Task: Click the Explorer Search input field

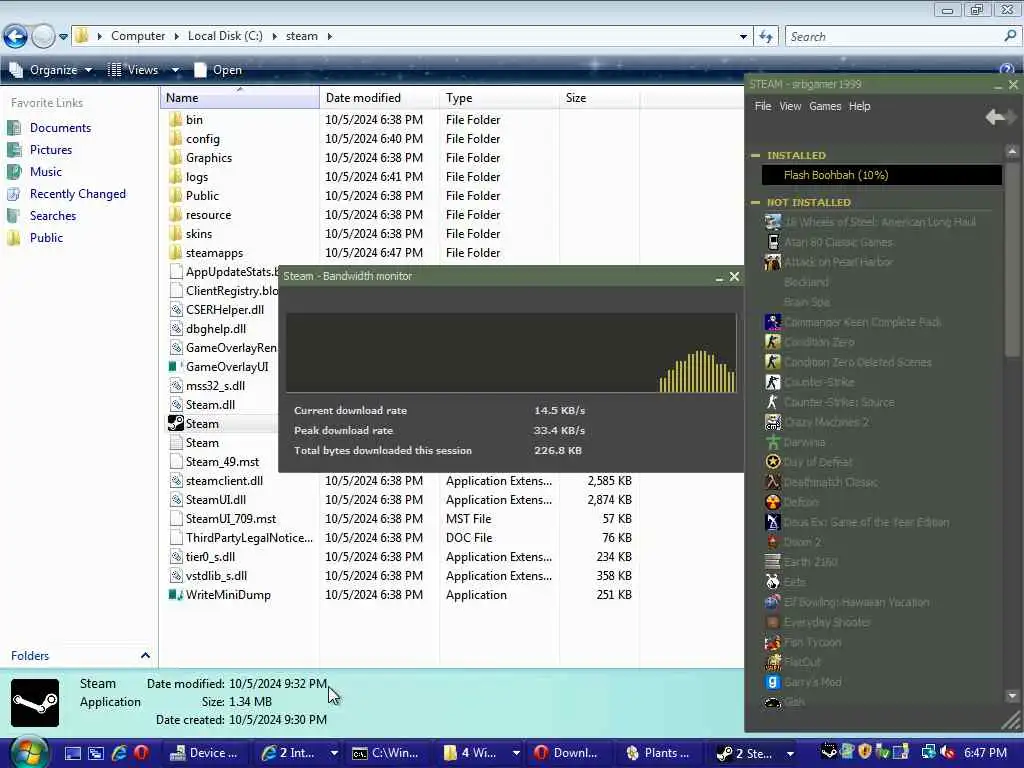Action: coord(895,37)
